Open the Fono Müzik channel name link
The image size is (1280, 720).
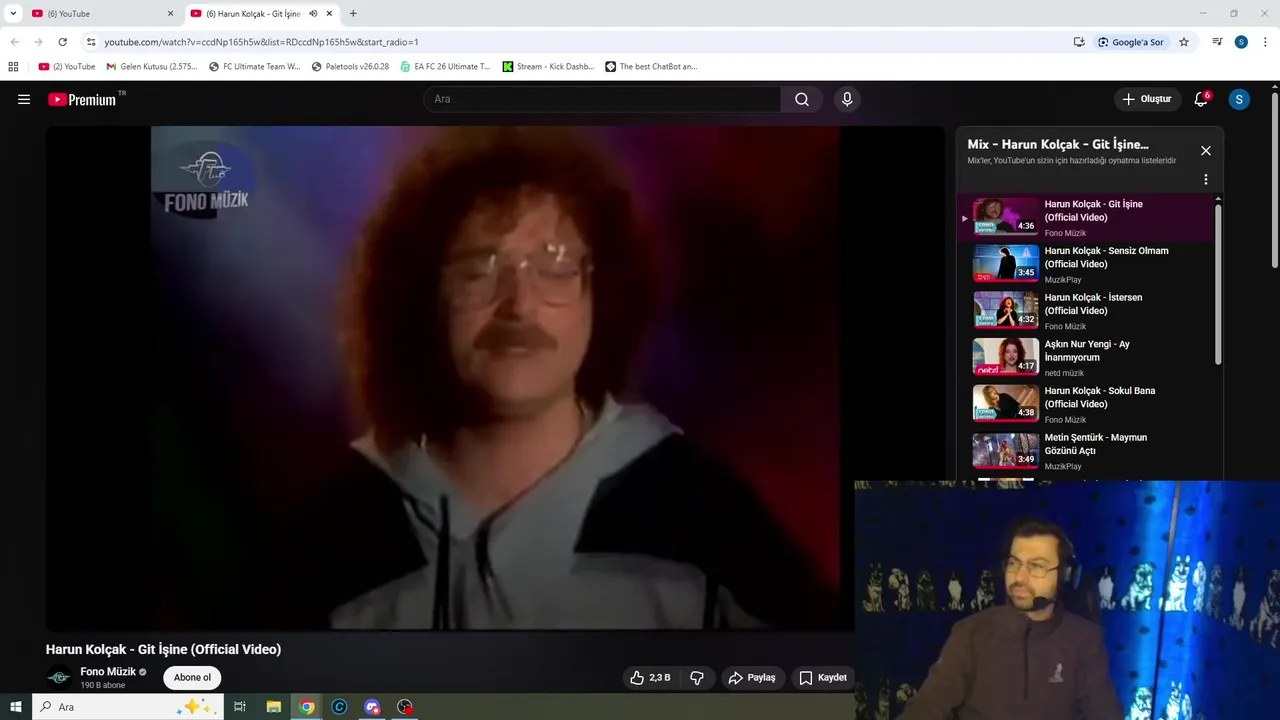click(x=108, y=672)
